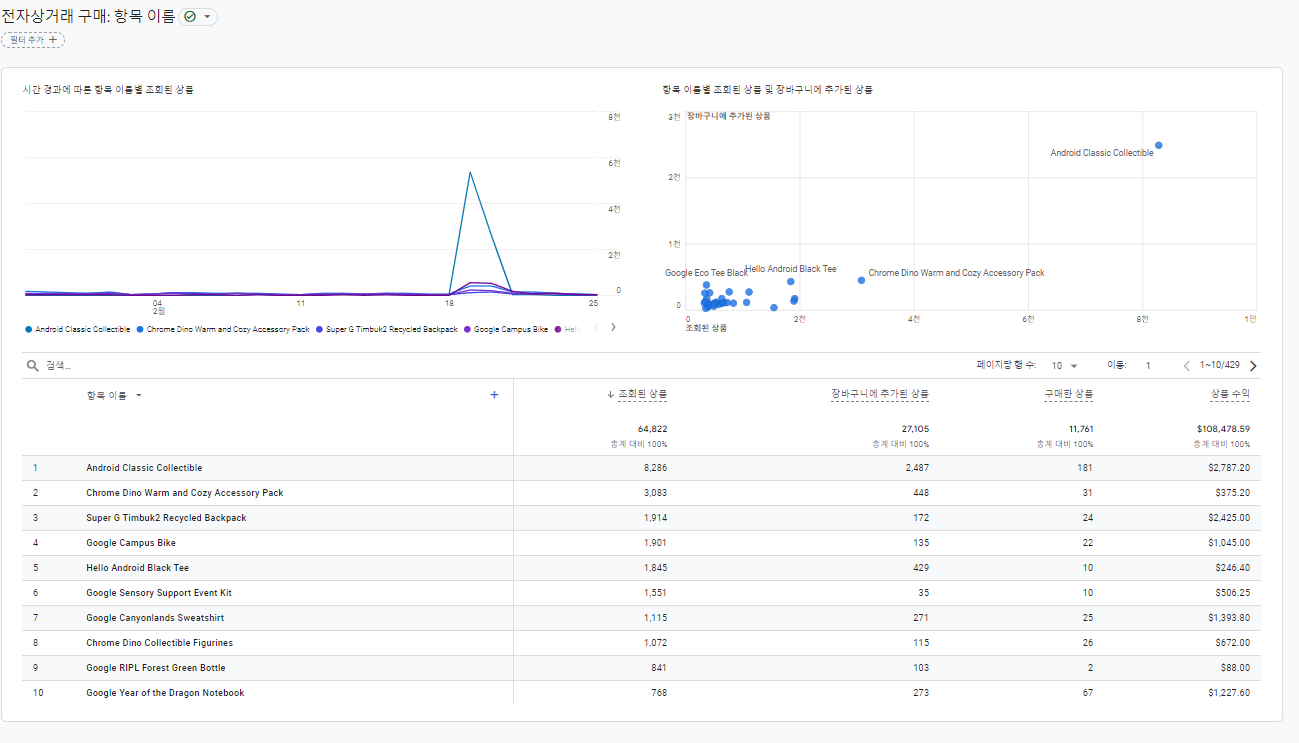Toggle Android Classic Collectible series in legend
Screen dimensions: 1299x743
pos(78,329)
